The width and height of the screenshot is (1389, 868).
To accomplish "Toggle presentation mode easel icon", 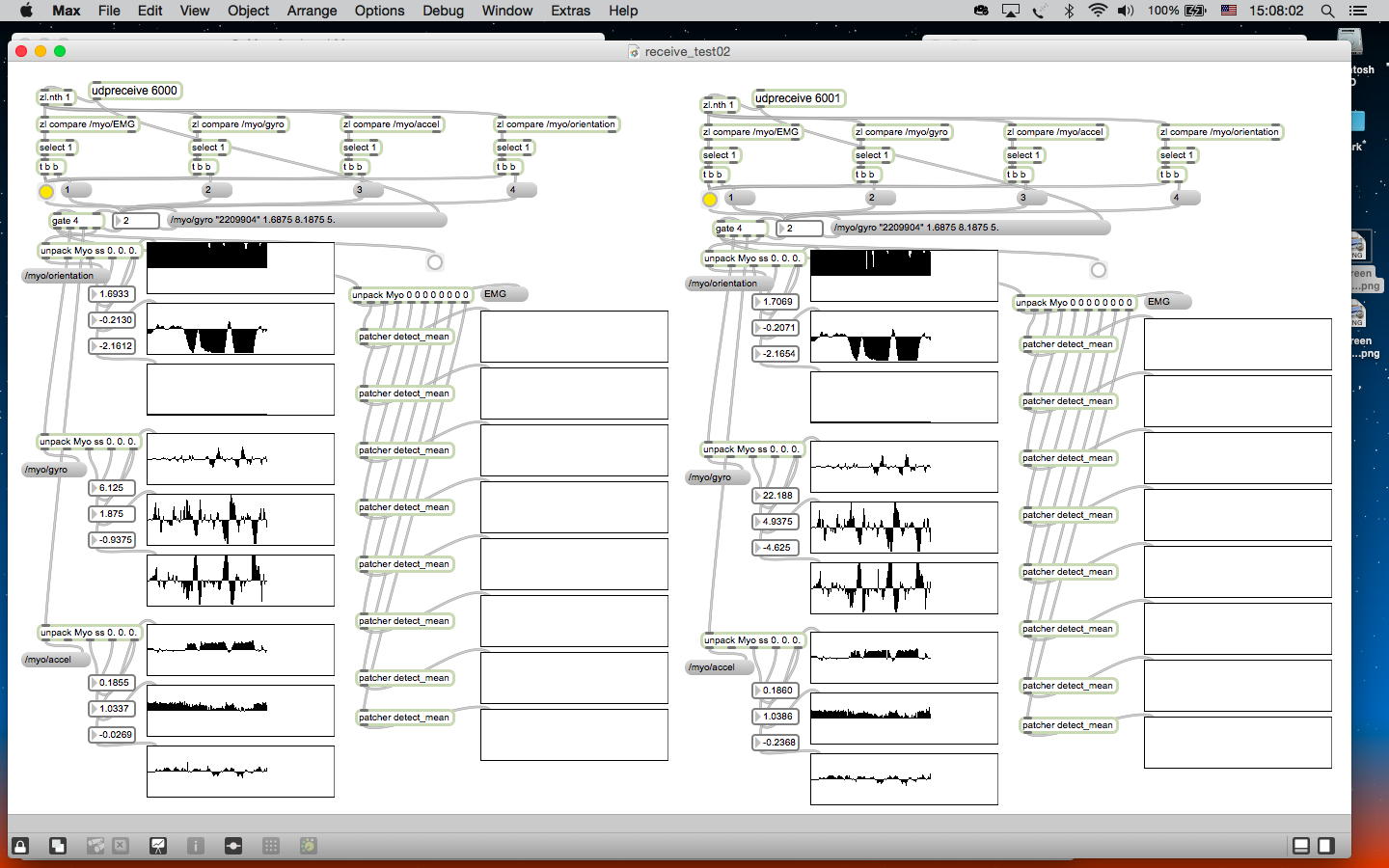I will click(158, 846).
